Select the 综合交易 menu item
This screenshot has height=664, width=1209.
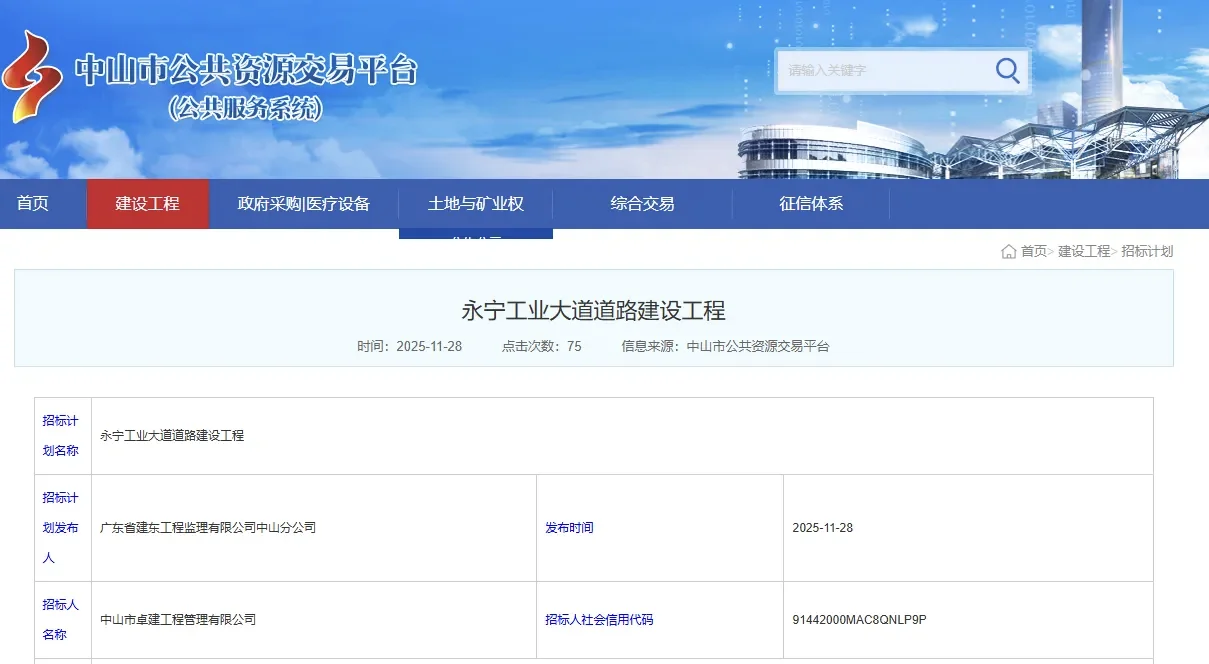coord(643,203)
